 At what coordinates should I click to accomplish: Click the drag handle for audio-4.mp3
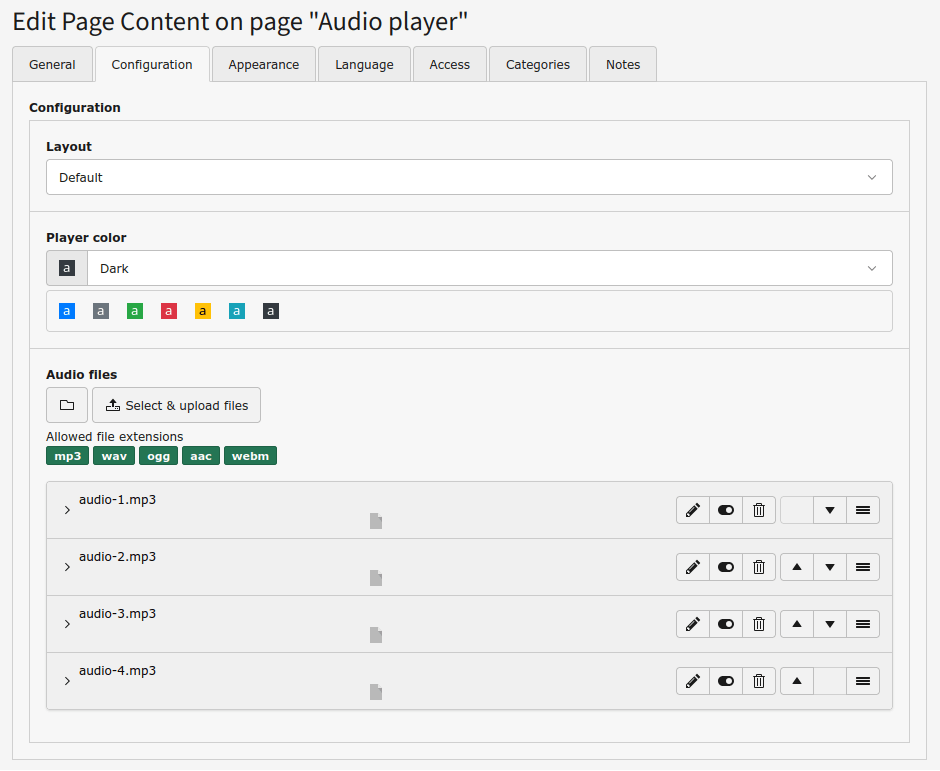pos(863,681)
